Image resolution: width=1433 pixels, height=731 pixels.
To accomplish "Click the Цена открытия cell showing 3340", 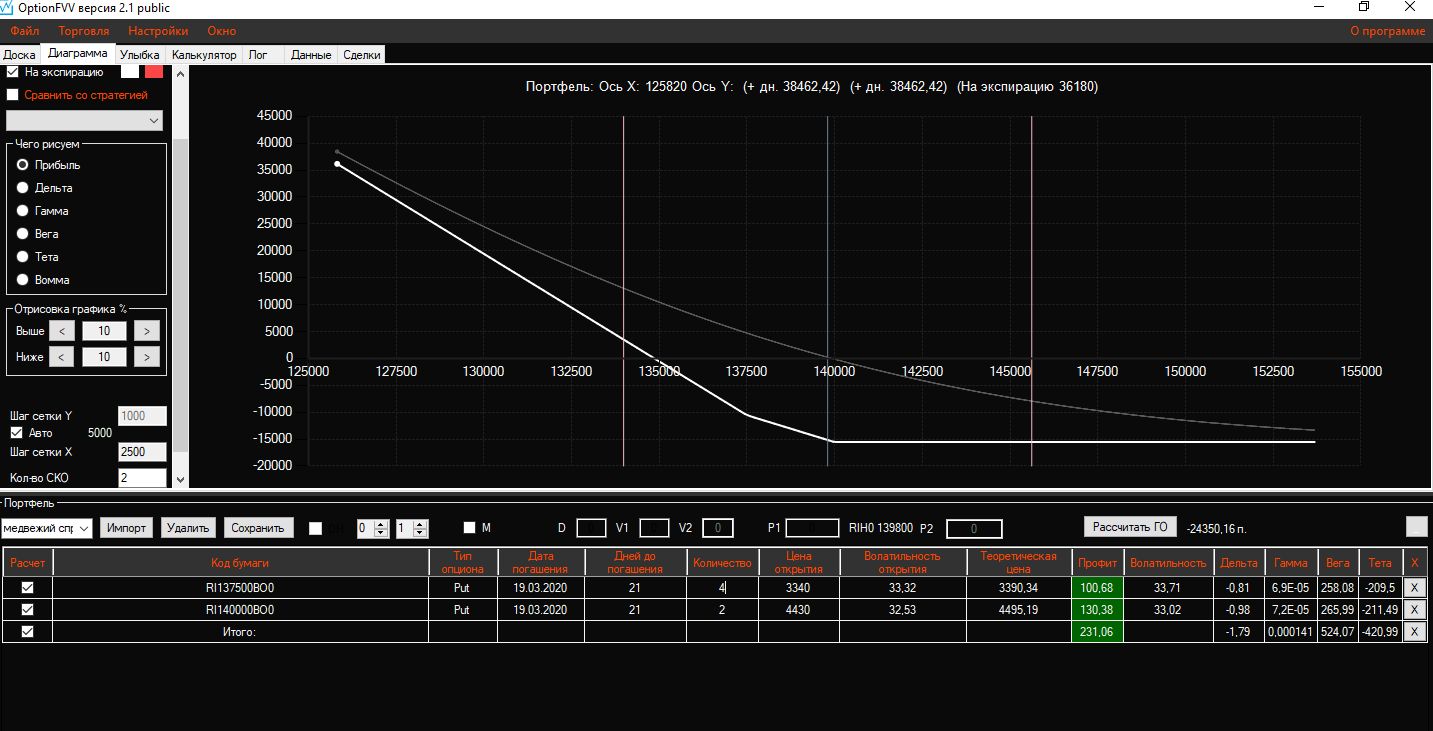I will (x=797, y=587).
